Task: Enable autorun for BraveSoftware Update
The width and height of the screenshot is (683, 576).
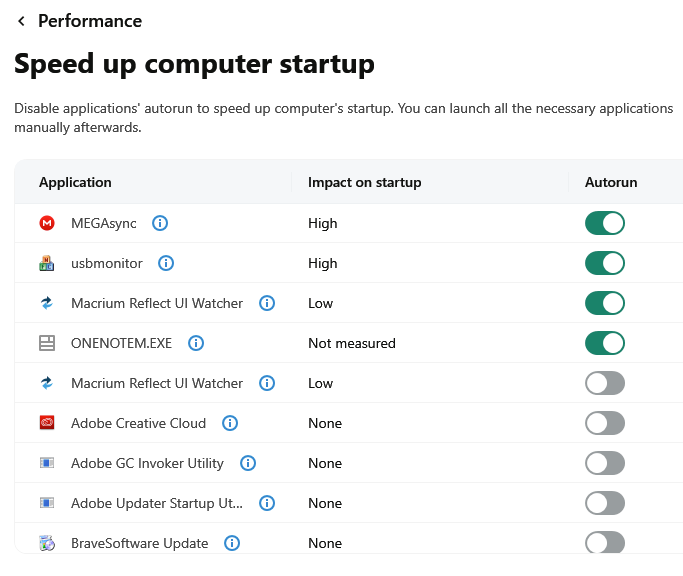Action: tap(604, 543)
